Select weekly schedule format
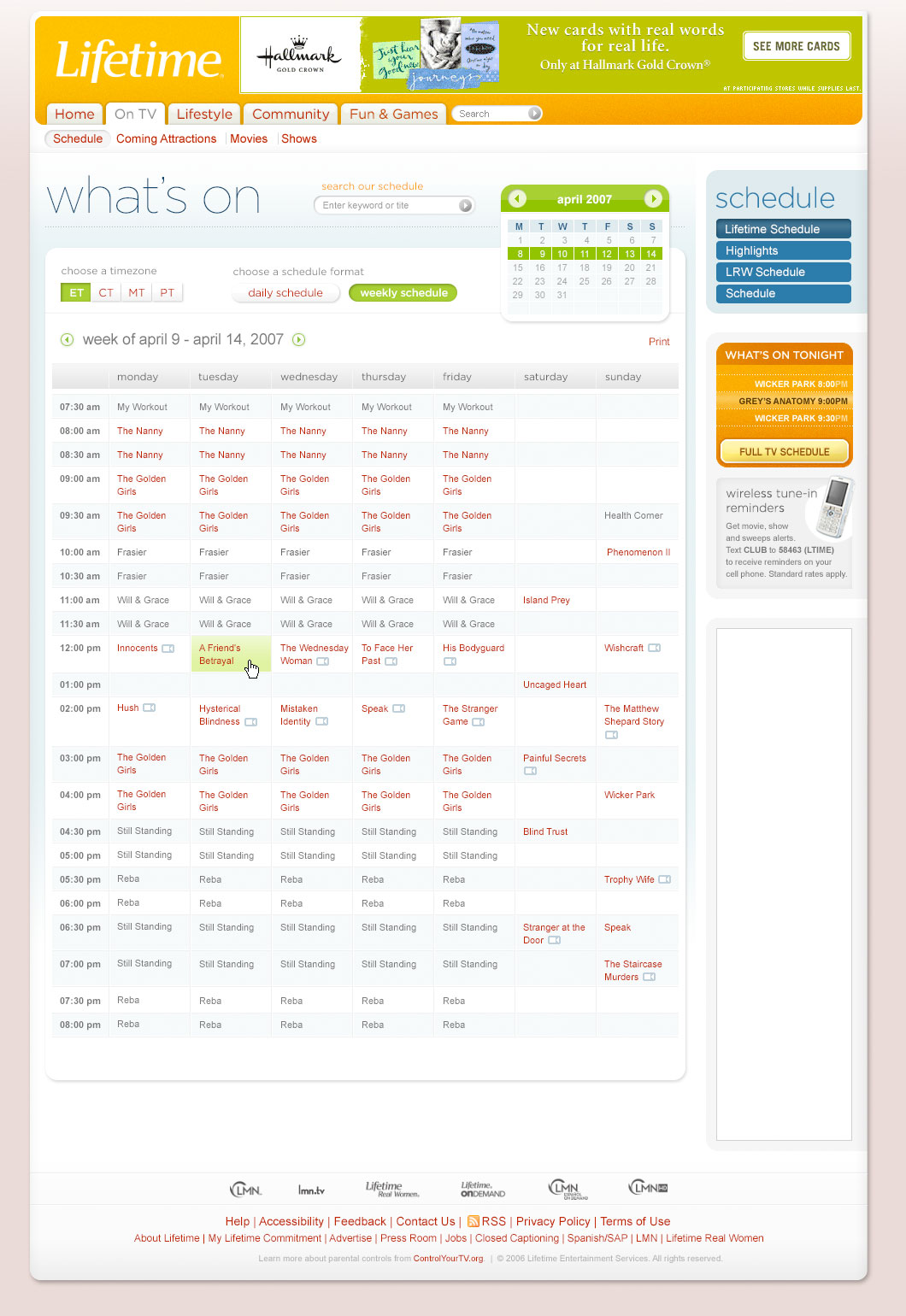This screenshot has height=1316, width=906. (x=403, y=293)
